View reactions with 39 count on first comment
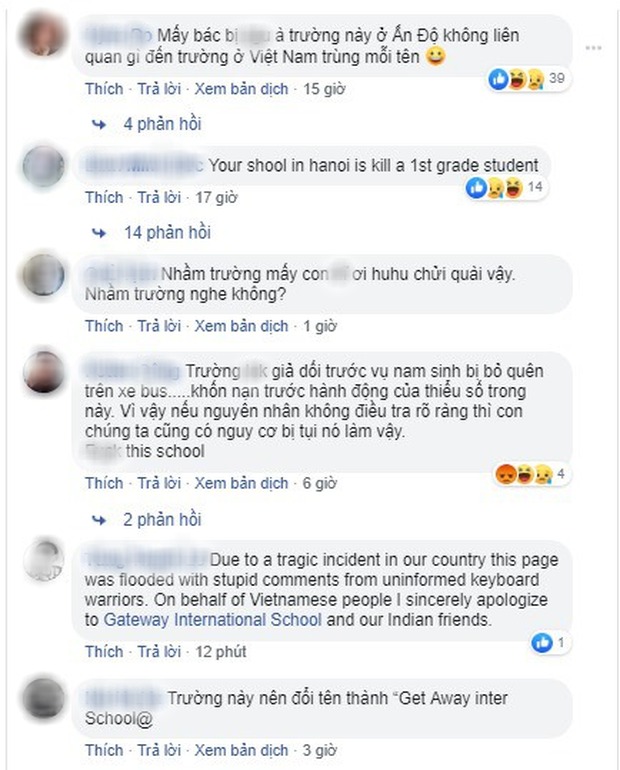This screenshot has height=770, width=620. pos(529,79)
